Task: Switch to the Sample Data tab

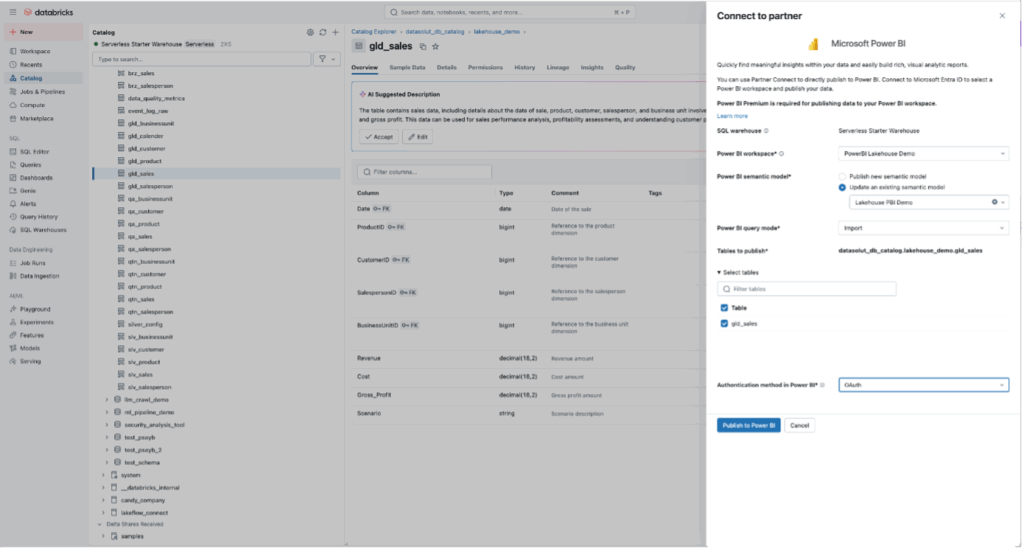Action: tap(407, 67)
